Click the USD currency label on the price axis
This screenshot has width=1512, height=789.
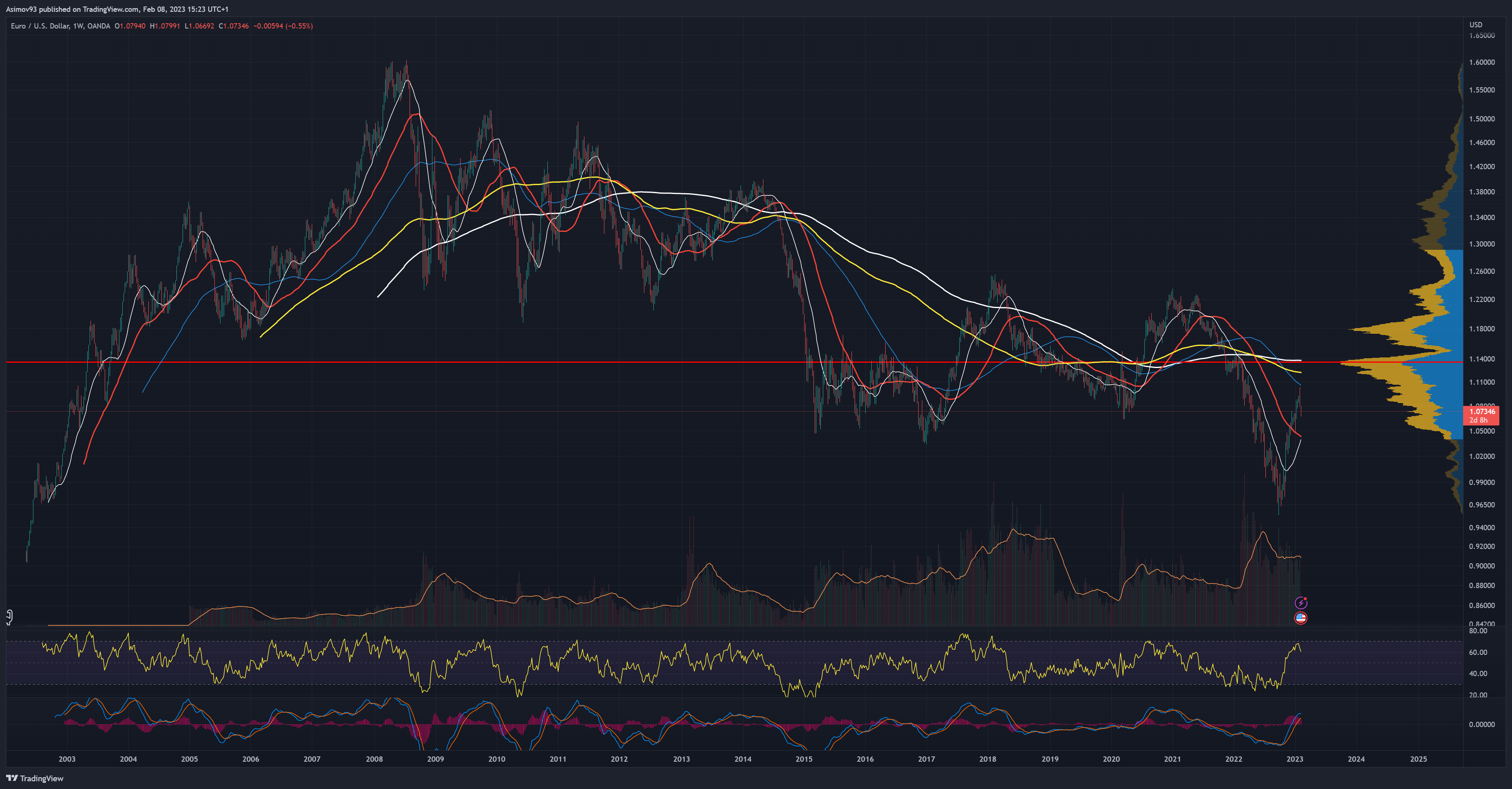[1476, 24]
